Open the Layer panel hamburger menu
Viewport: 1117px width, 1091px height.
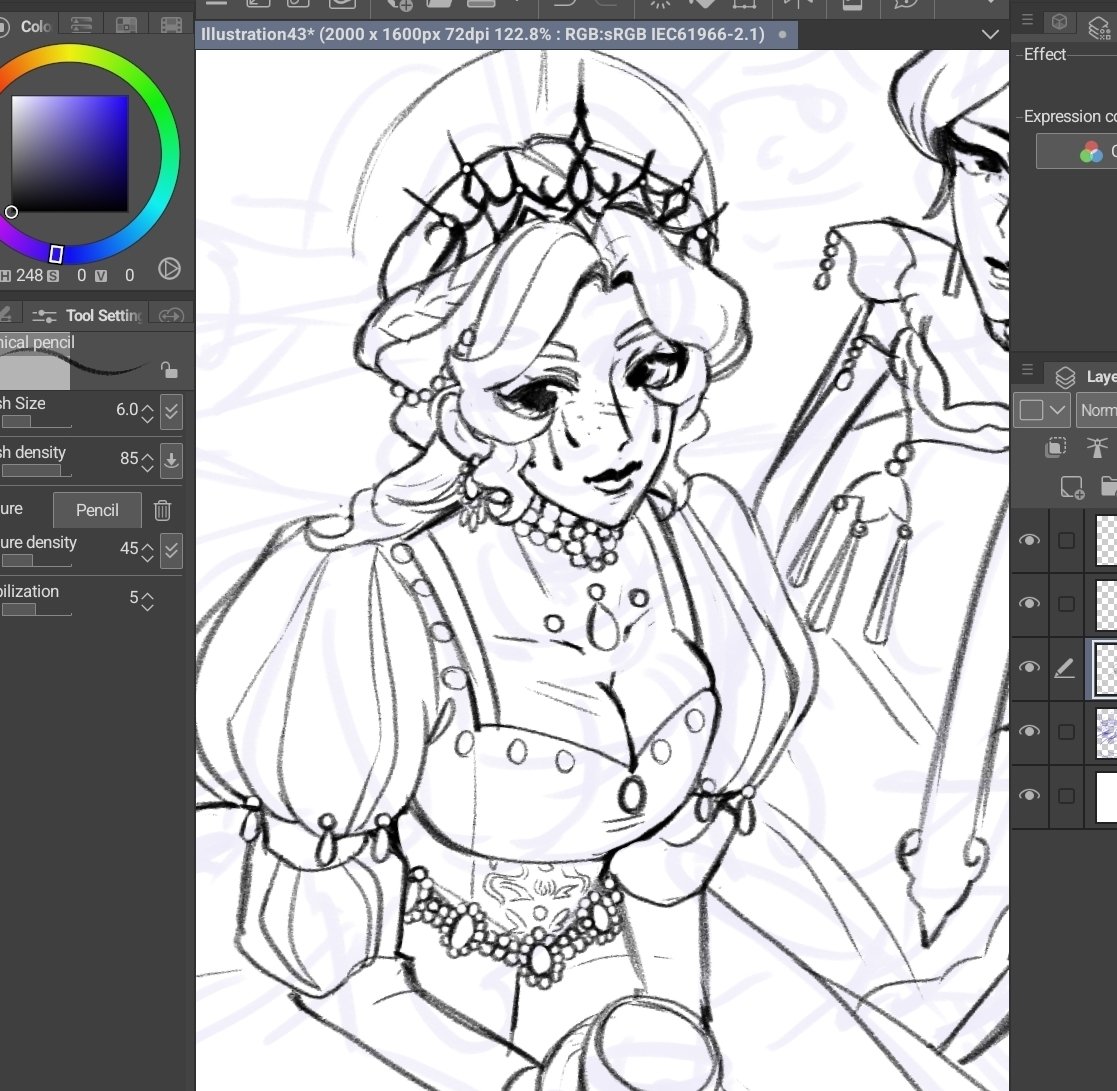[1027, 369]
